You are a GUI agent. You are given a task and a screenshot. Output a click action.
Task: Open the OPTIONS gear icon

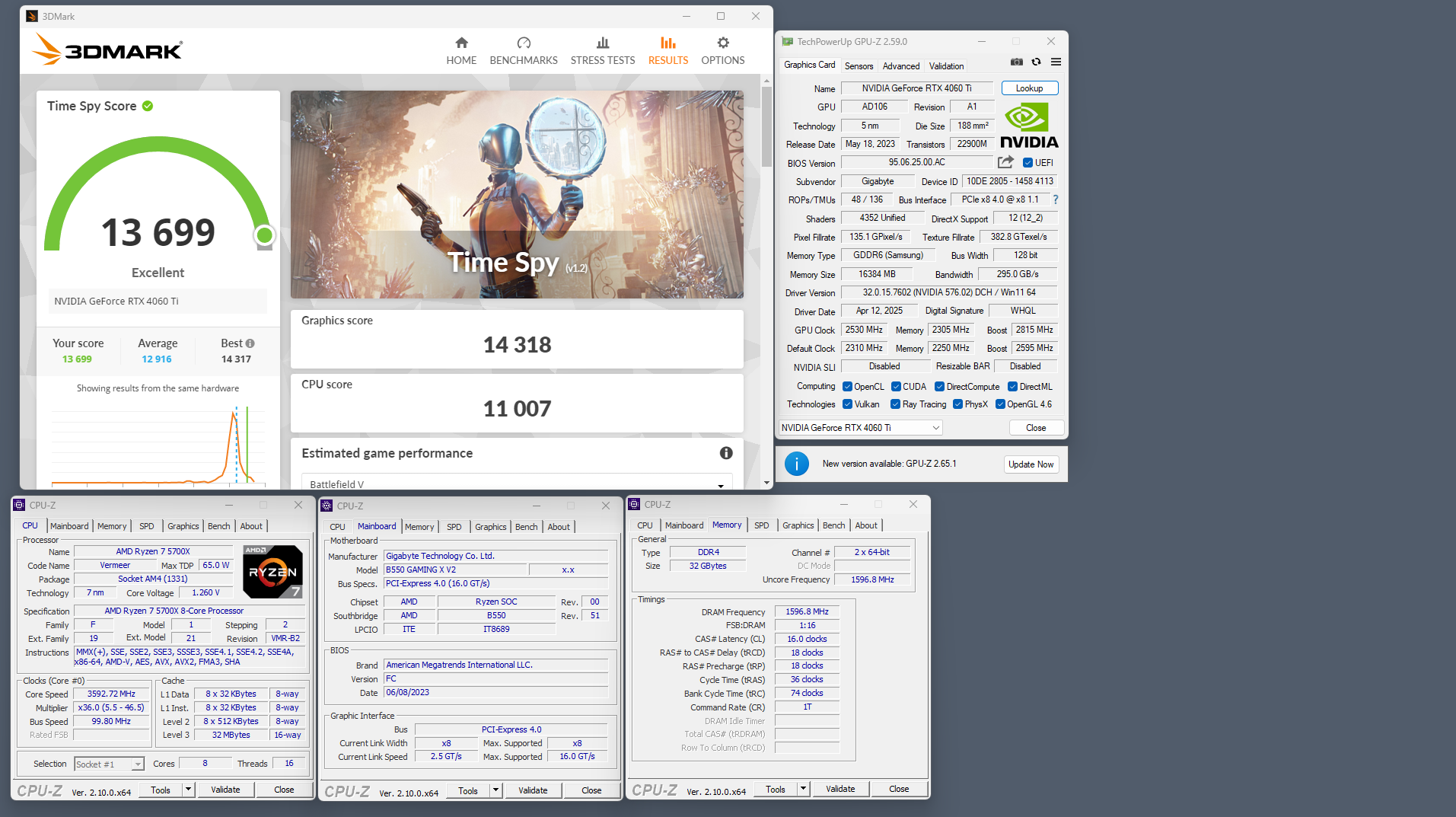click(723, 43)
